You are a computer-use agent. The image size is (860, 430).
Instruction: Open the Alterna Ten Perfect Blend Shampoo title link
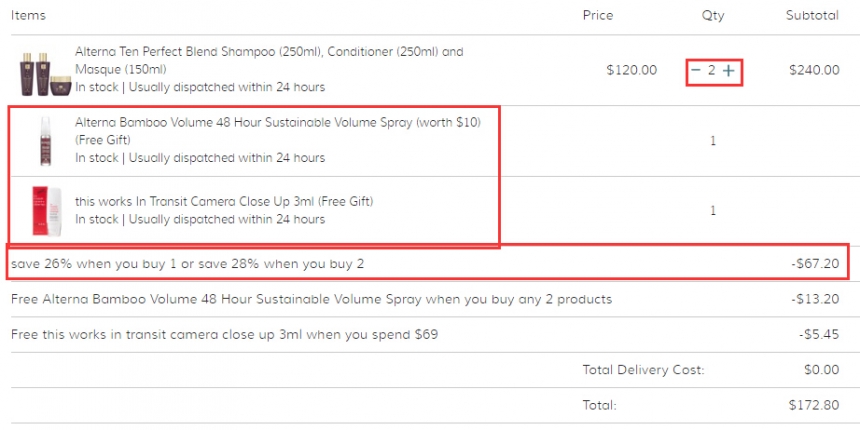(x=269, y=60)
